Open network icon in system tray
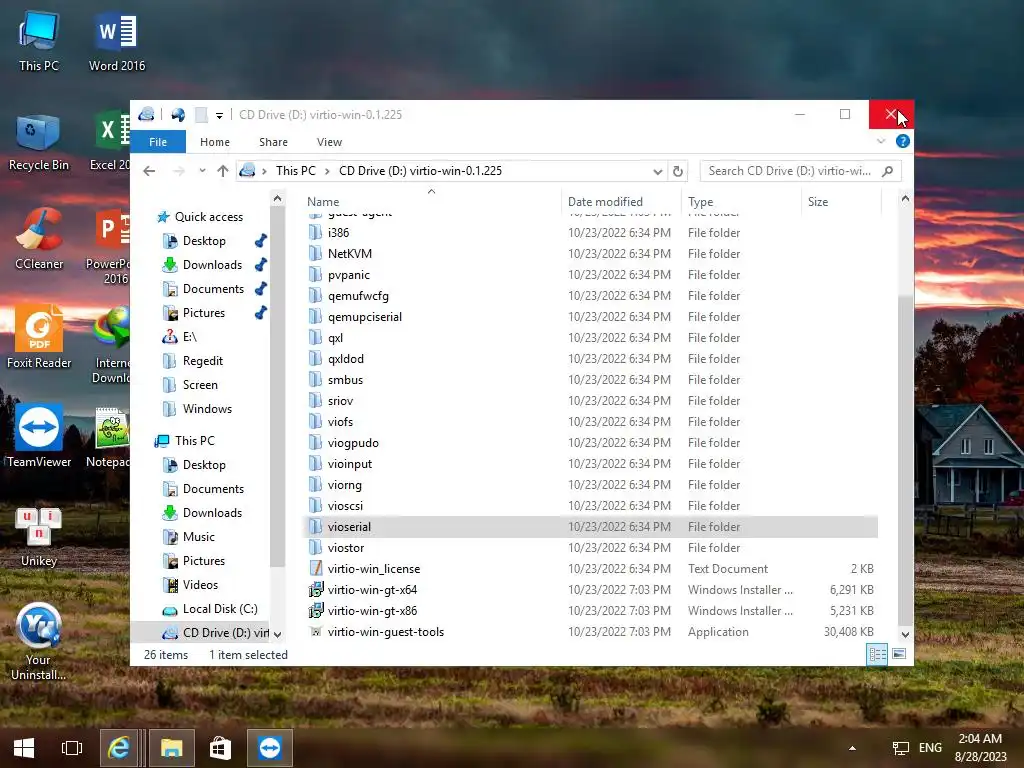Viewport: 1024px width, 768px height. (901, 748)
